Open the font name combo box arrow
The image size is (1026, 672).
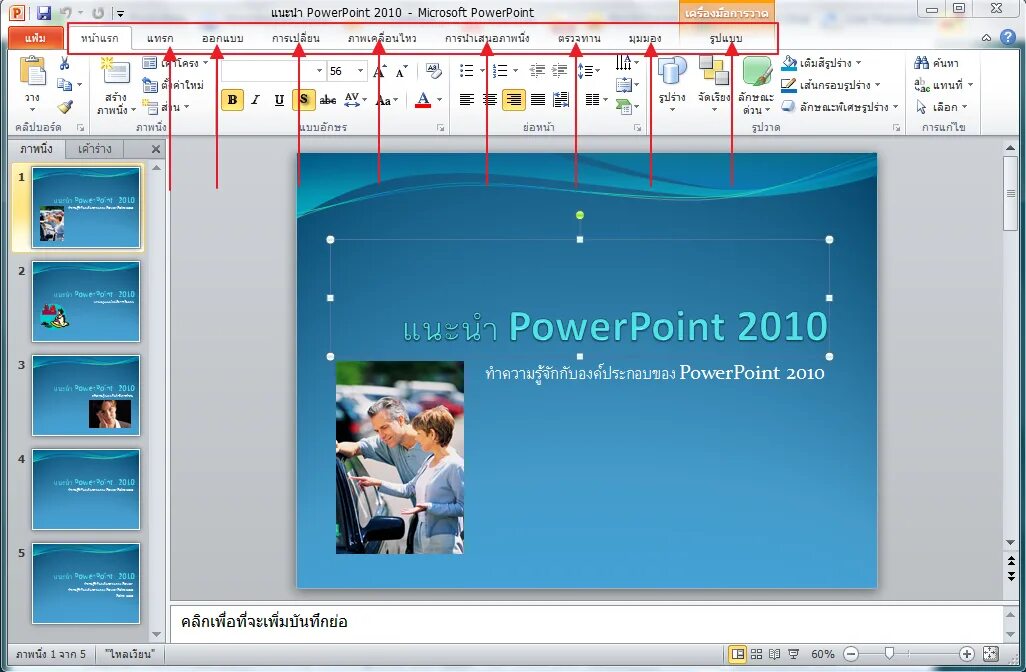pyautogui.click(x=319, y=71)
